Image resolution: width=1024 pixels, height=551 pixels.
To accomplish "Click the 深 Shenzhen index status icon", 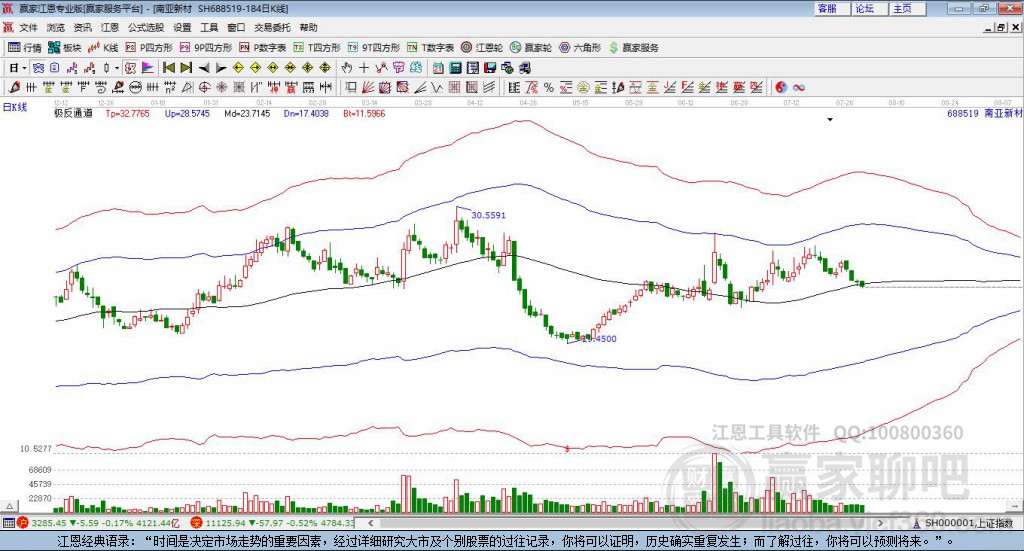I will coord(196,523).
